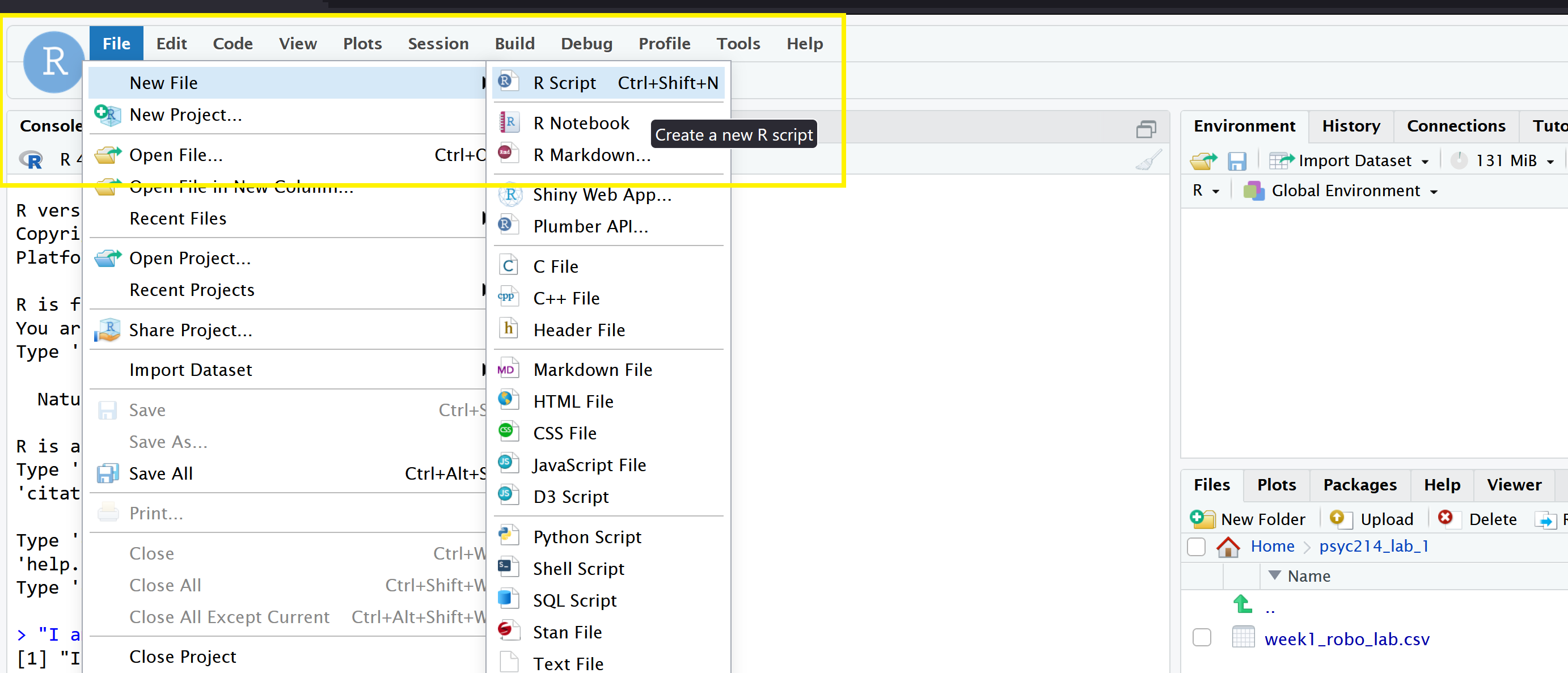Go to Home in the Files breadcrumb
1568x673 pixels.
[x=1272, y=546]
